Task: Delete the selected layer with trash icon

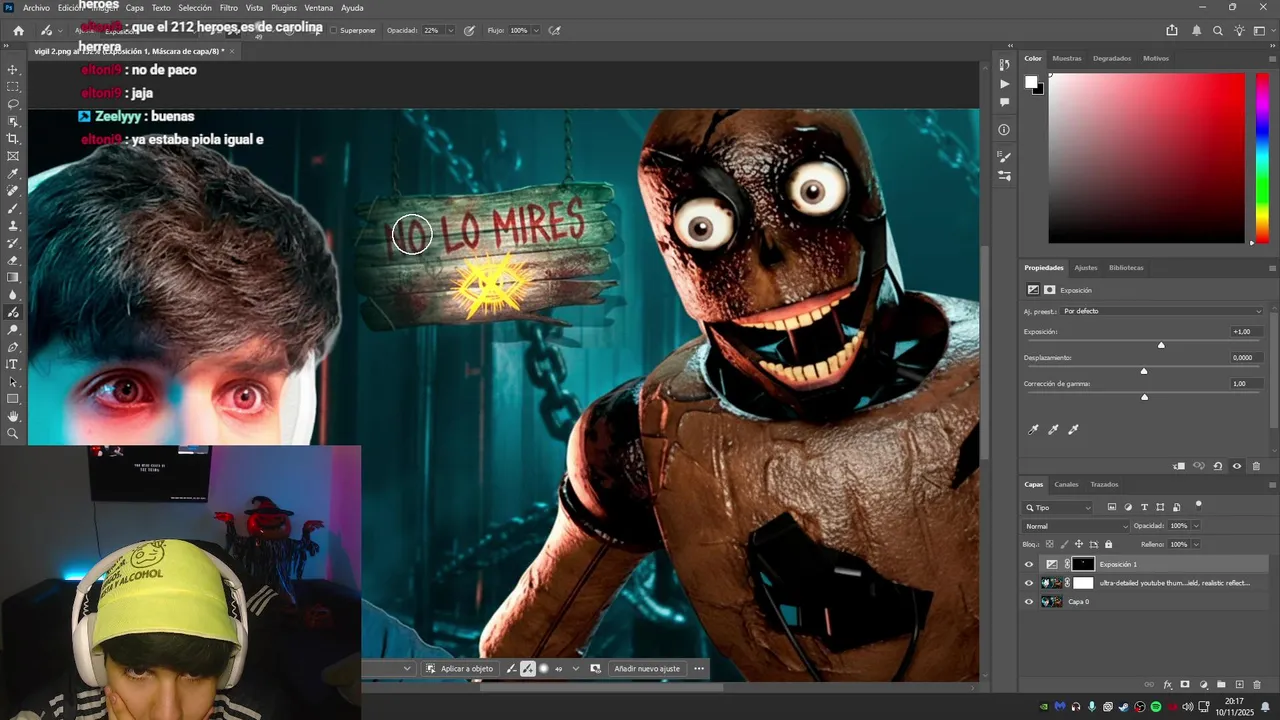Action: coord(1257,685)
